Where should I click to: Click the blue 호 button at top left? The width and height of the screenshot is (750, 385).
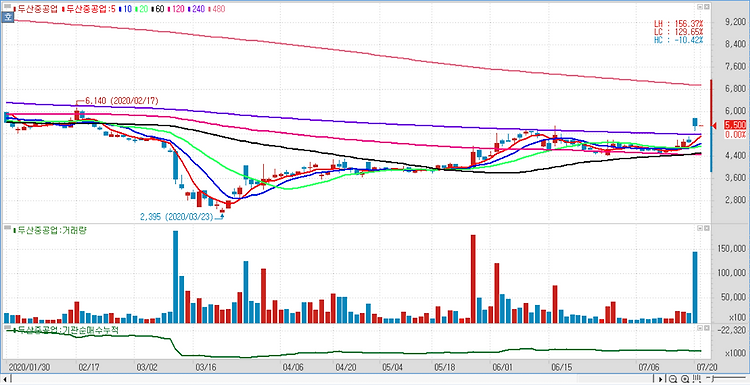(7, 17)
